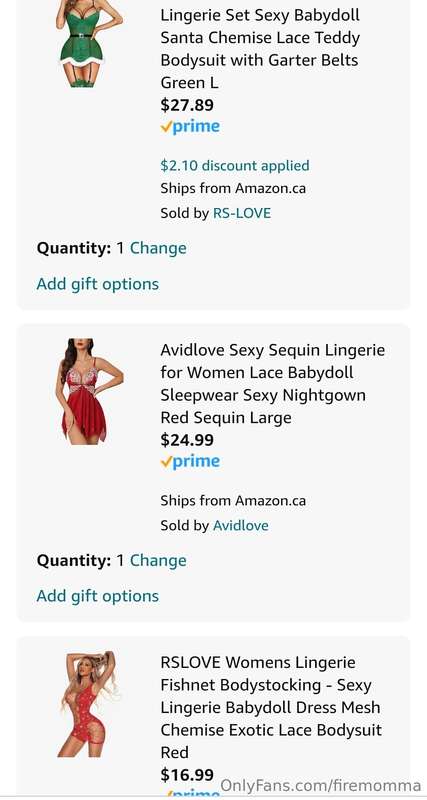Open the Lingerie Set Sexy Babydoll Santa title

coord(260,48)
